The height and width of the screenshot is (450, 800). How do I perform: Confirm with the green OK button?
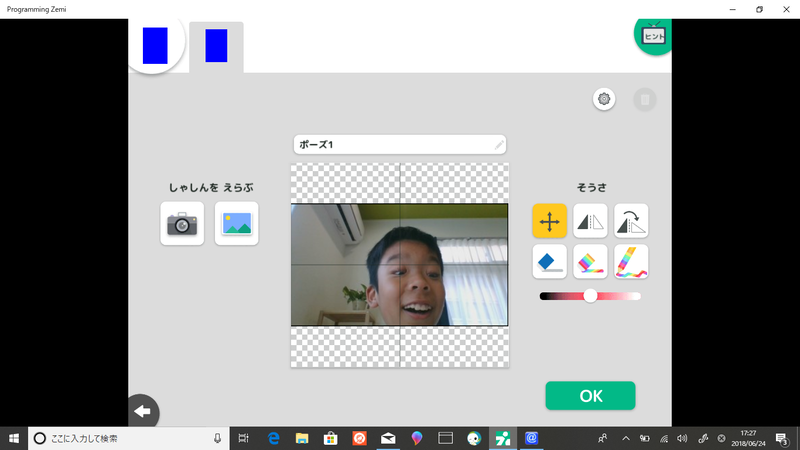tap(590, 396)
